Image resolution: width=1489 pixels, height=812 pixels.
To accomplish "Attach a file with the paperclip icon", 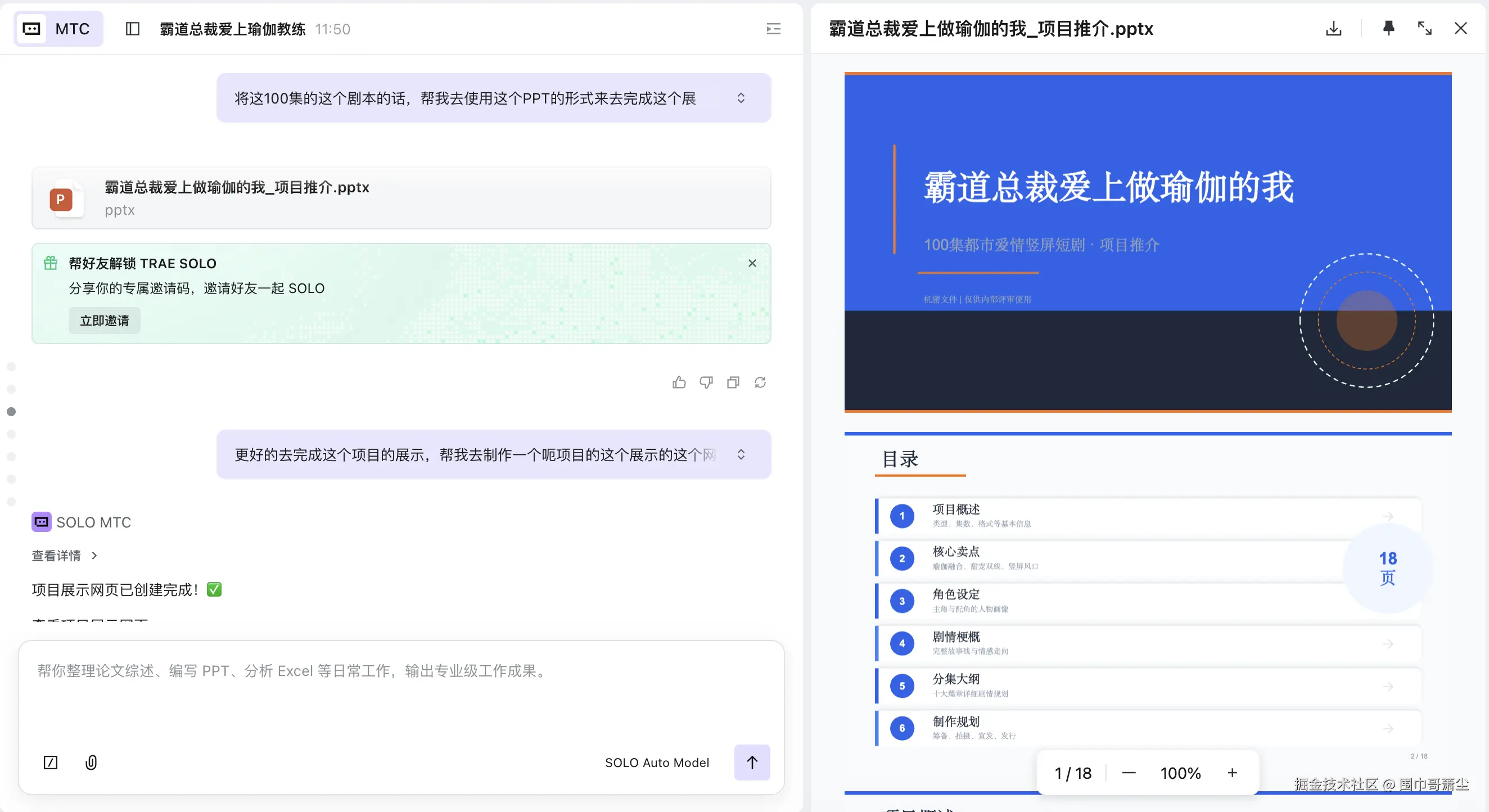I will [91, 763].
